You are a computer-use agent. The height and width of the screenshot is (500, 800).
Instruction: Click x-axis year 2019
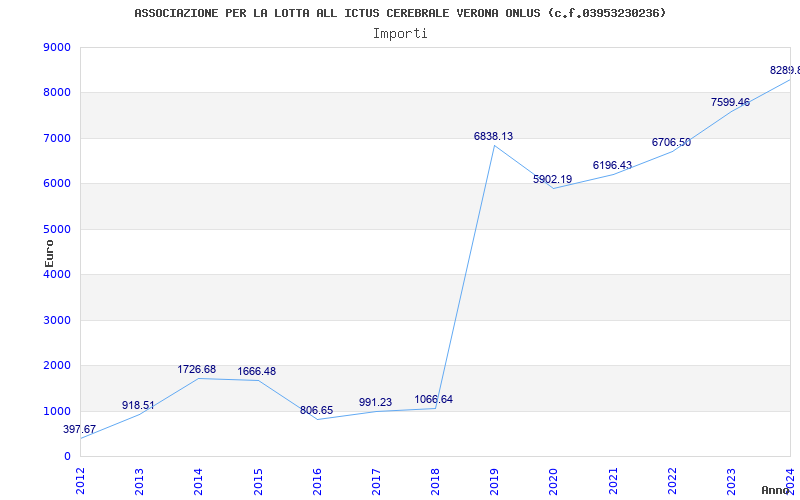coord(494,481)
